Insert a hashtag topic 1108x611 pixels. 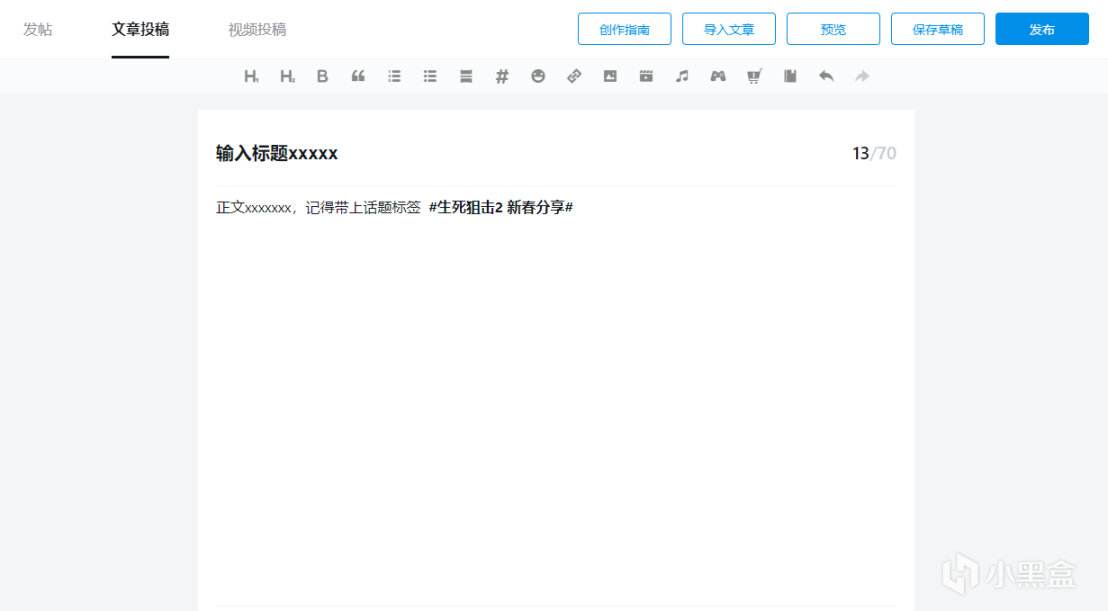[x=502, y=76]
